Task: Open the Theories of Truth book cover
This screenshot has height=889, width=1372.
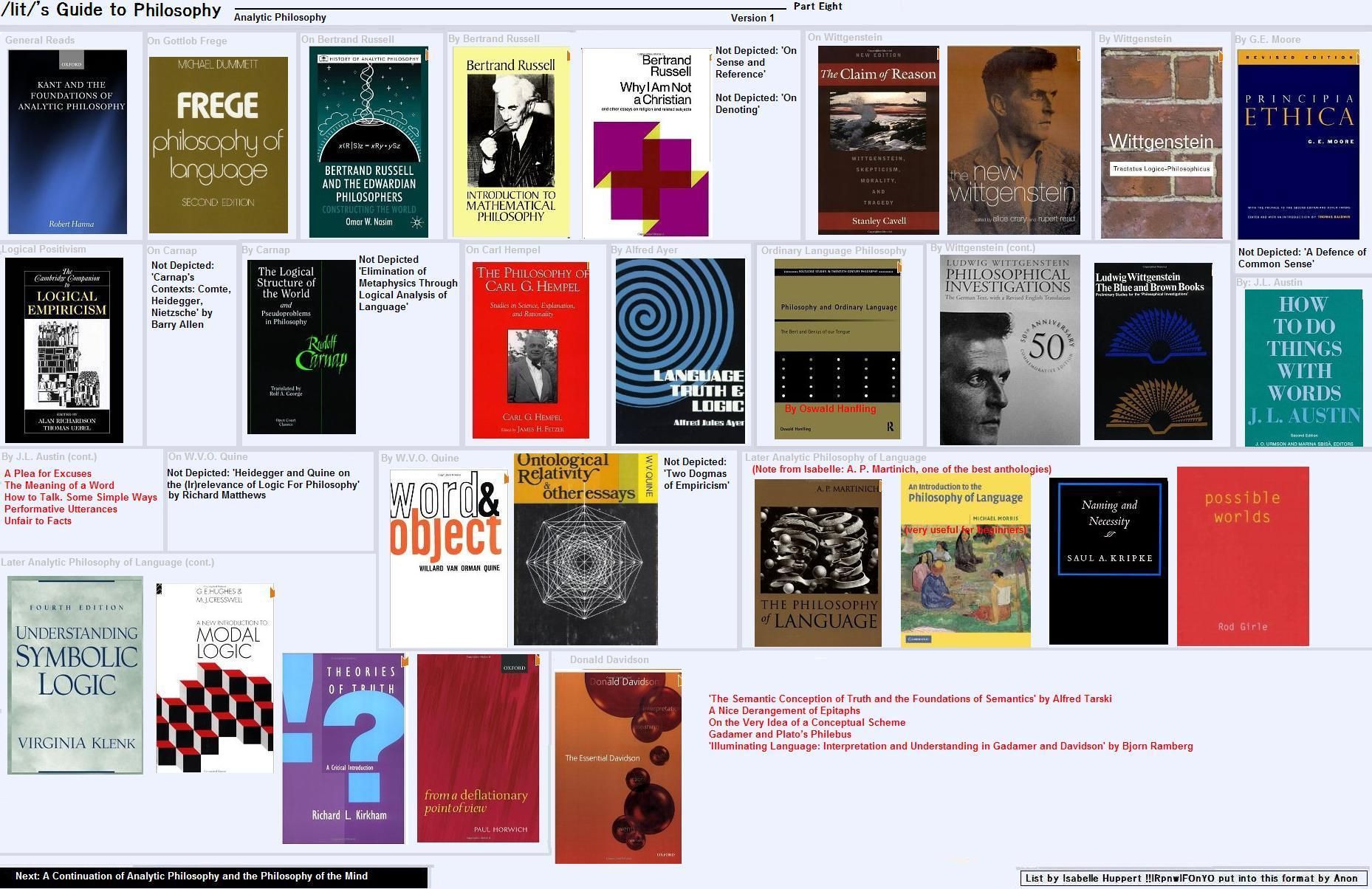Action: click(x=343, y=748)
